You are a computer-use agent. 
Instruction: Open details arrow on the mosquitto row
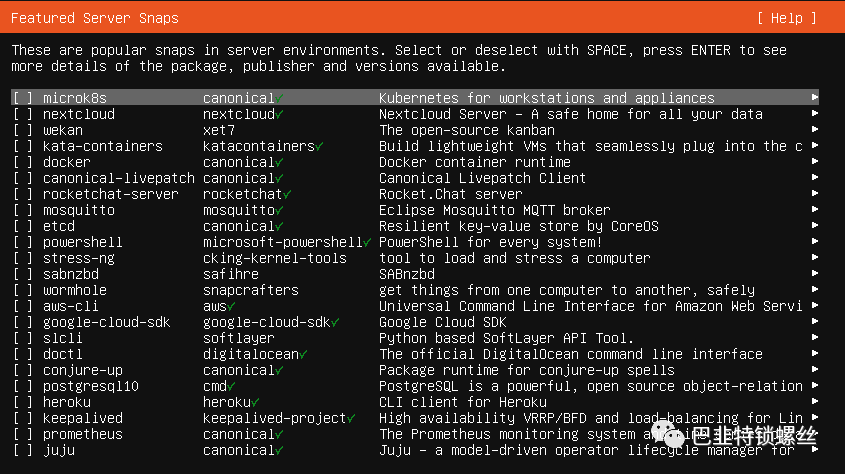click(815, 210)
